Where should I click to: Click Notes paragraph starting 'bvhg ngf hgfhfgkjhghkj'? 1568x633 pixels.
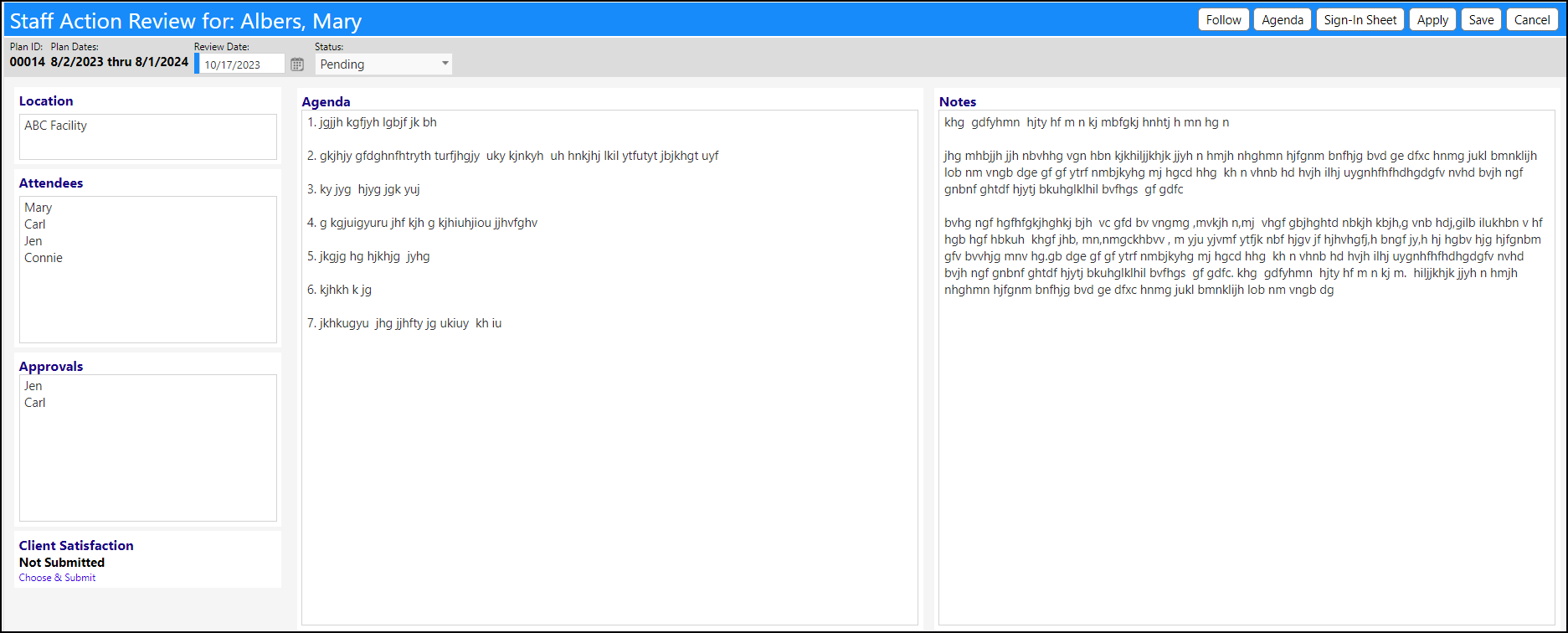click(x=1243, y=256)
